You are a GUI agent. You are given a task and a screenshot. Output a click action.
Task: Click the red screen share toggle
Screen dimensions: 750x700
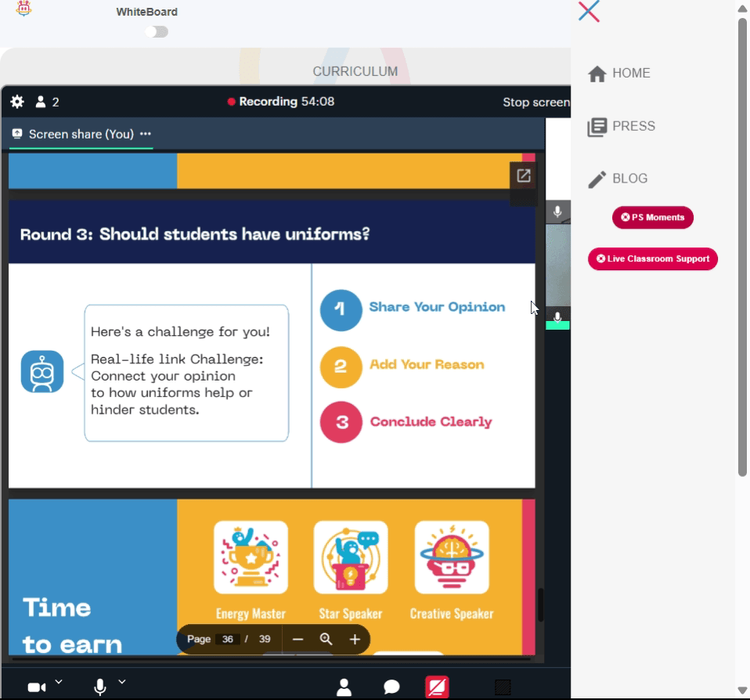(x=437, y=688)
